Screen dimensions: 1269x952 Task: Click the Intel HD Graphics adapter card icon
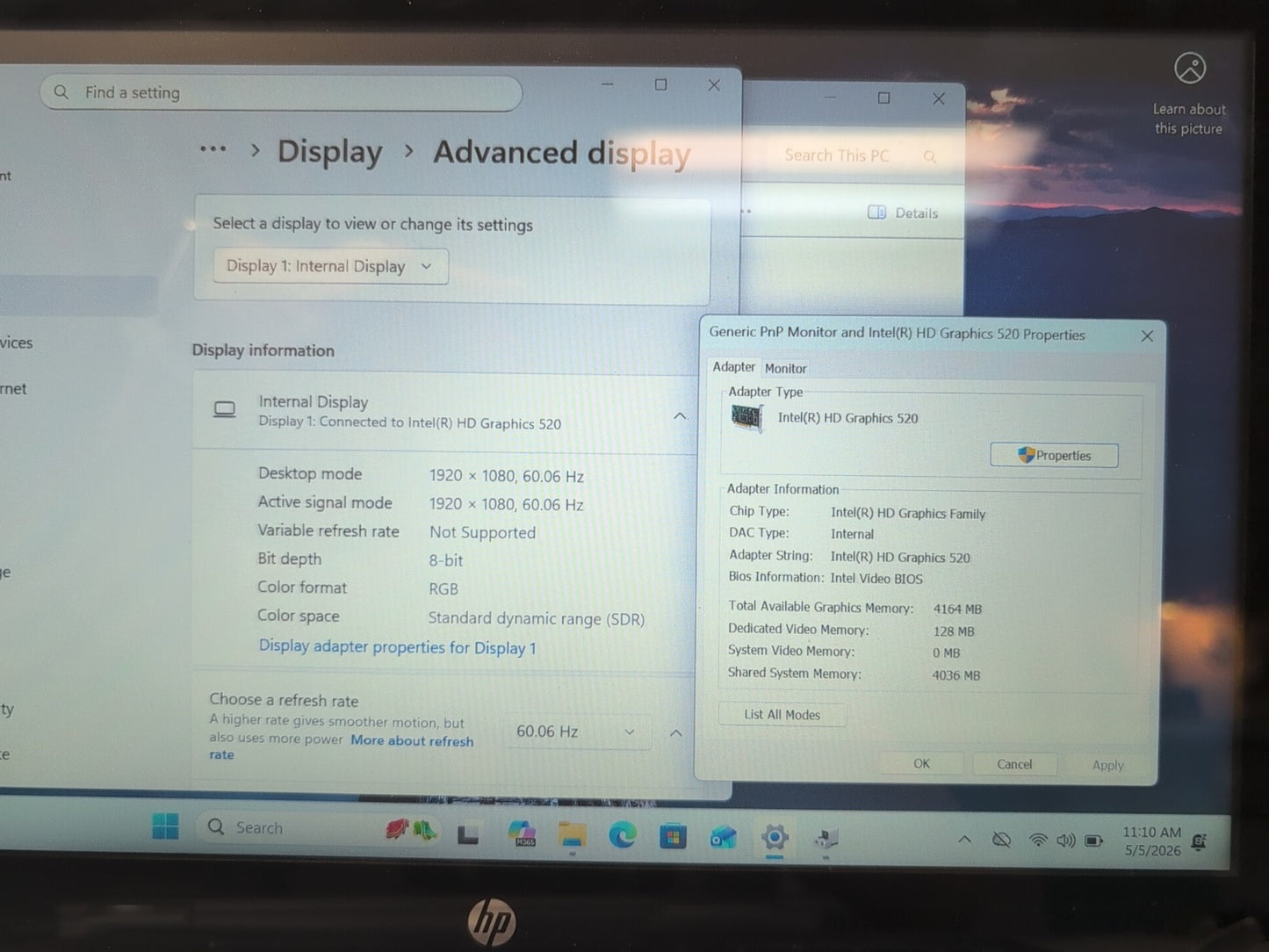tap(747, 419)
